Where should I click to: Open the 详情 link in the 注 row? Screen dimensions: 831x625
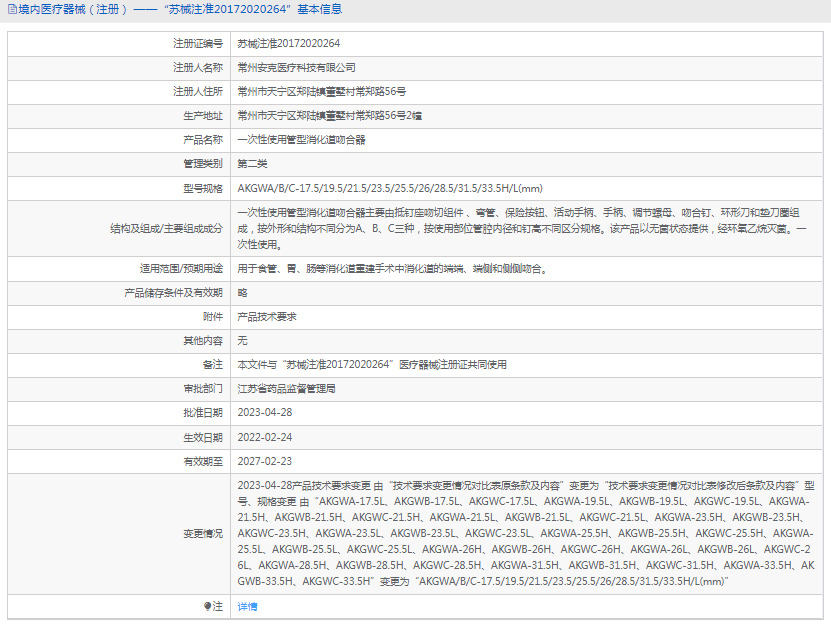click(x=247, y=606)
